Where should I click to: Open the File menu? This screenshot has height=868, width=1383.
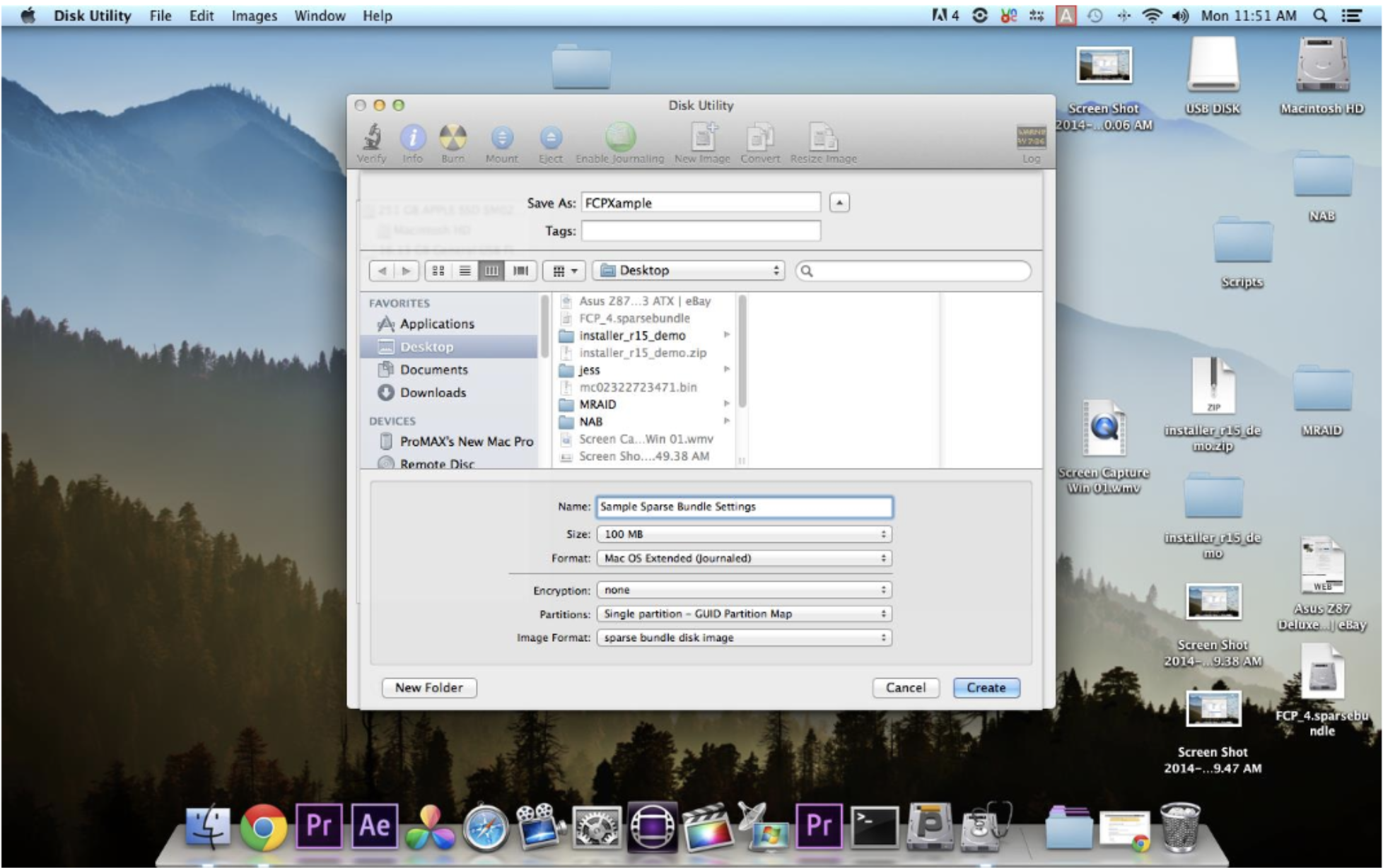point(161,16)
